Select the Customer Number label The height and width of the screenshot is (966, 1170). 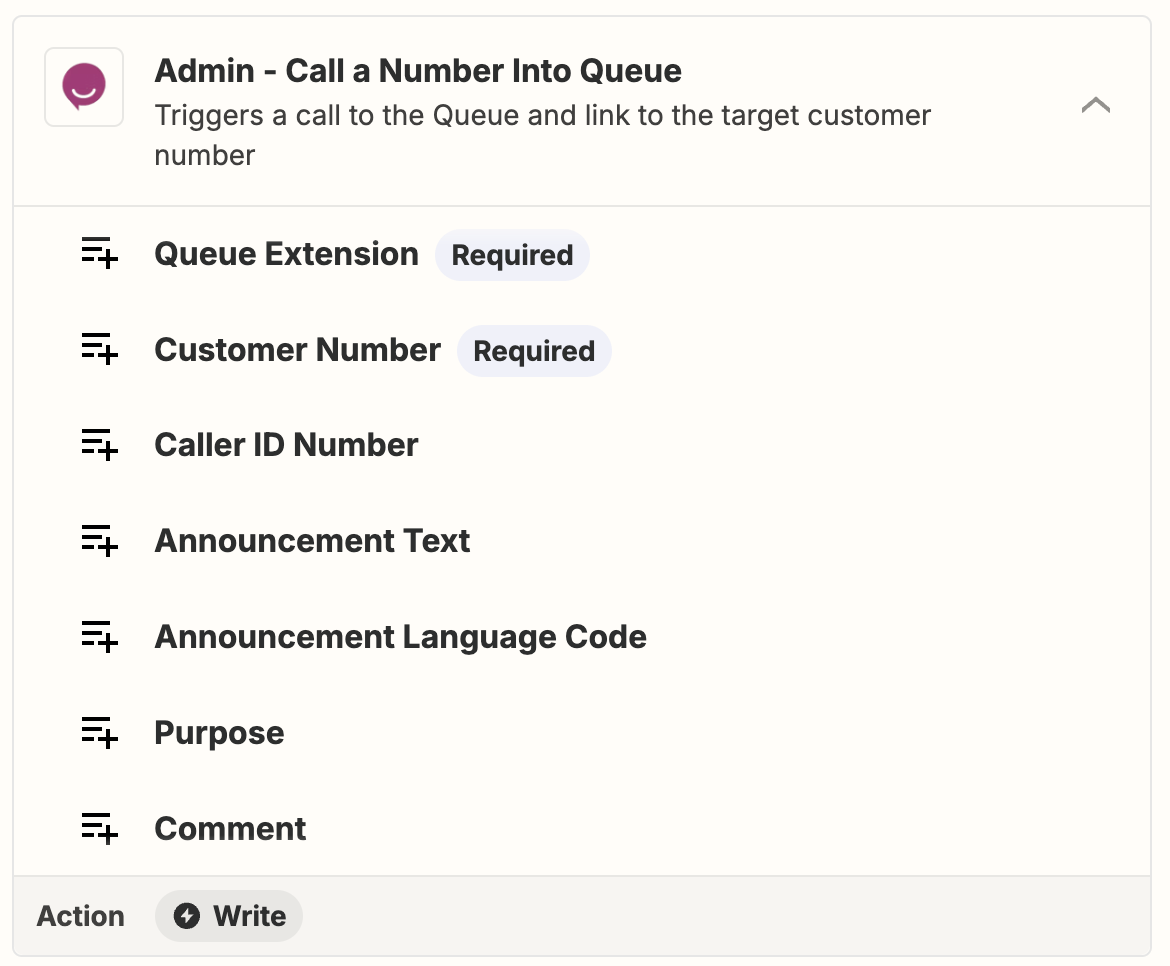pos(297,350)
